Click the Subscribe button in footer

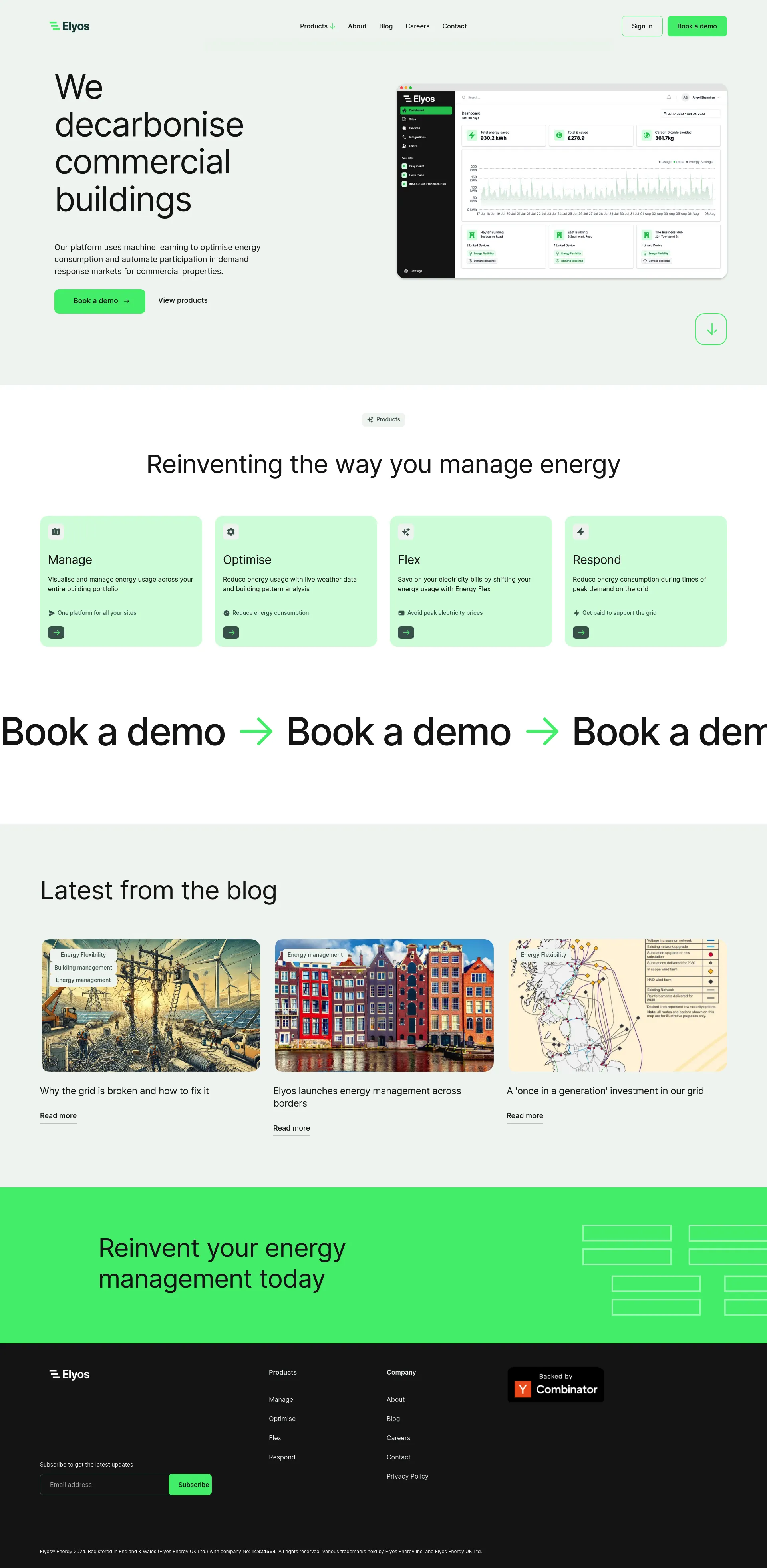pyautogui.click(x=191, y=1485)
